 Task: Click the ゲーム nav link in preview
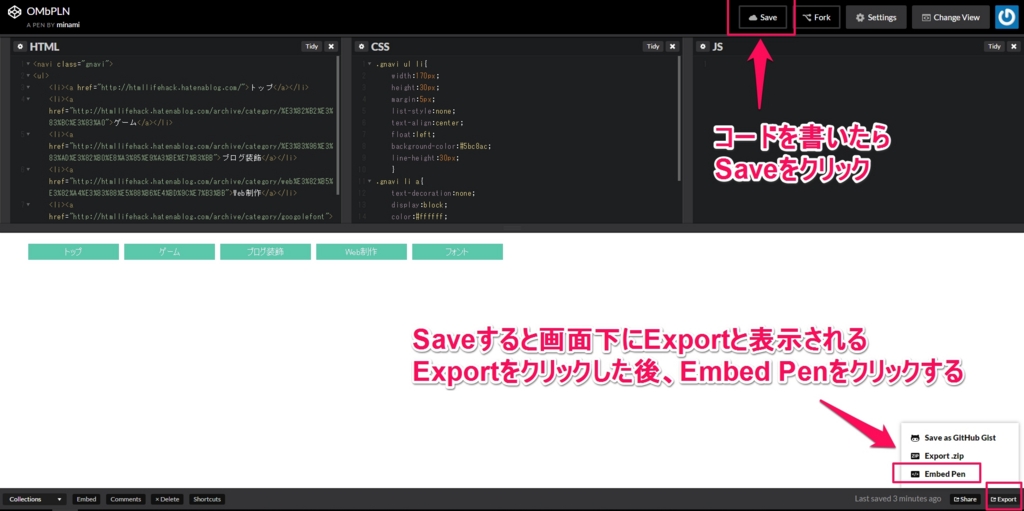point(169,252)
